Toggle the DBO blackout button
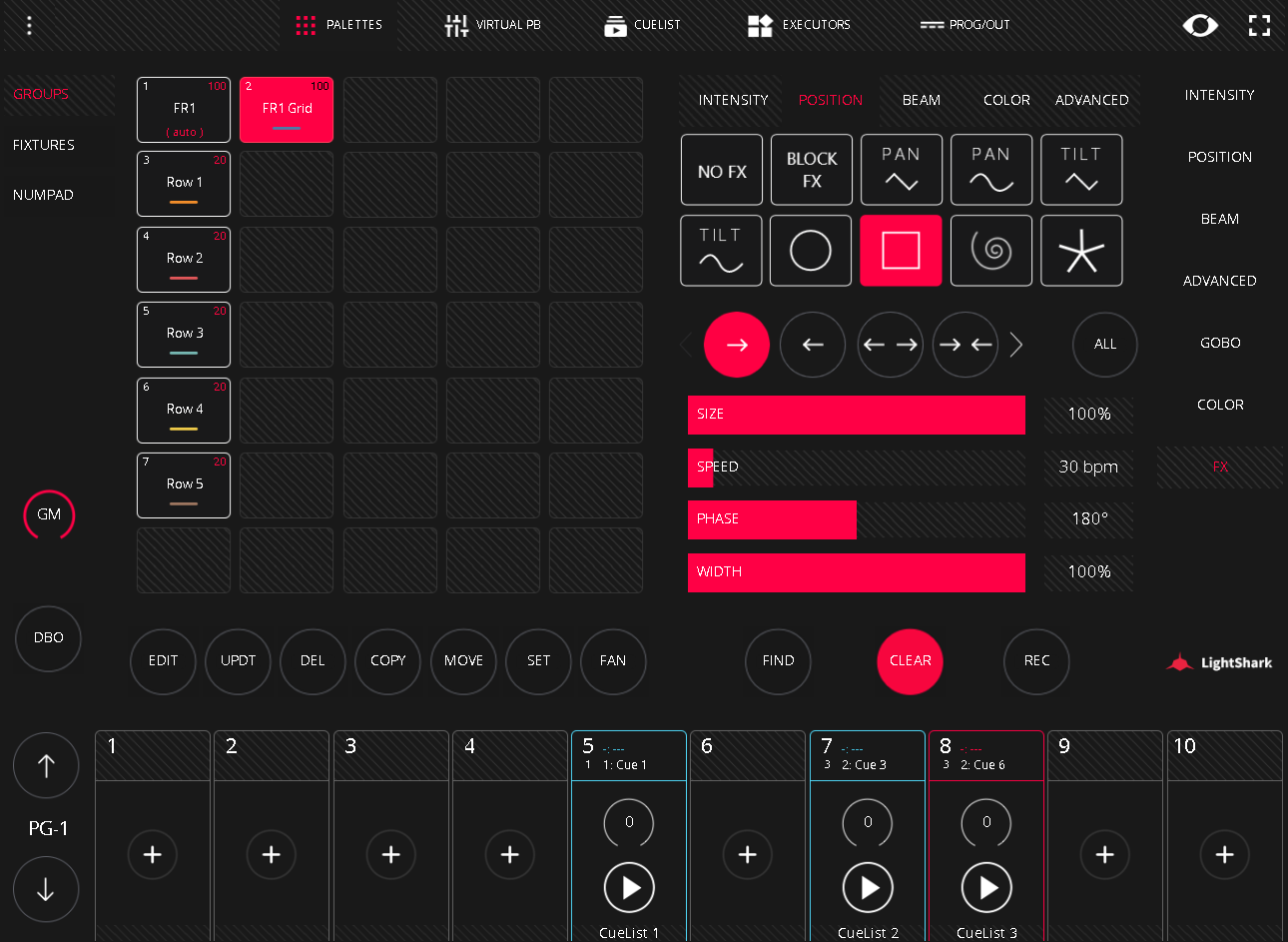 [48, 638]
